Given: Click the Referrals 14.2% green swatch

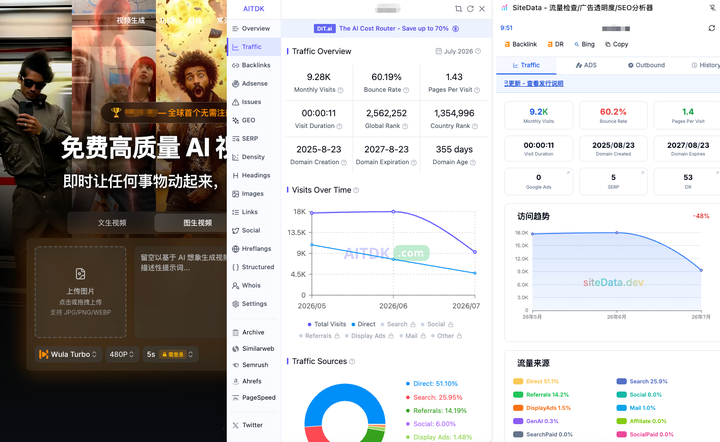Looking at the screenshot, I should pyautogui.click(x=518, y=395).
